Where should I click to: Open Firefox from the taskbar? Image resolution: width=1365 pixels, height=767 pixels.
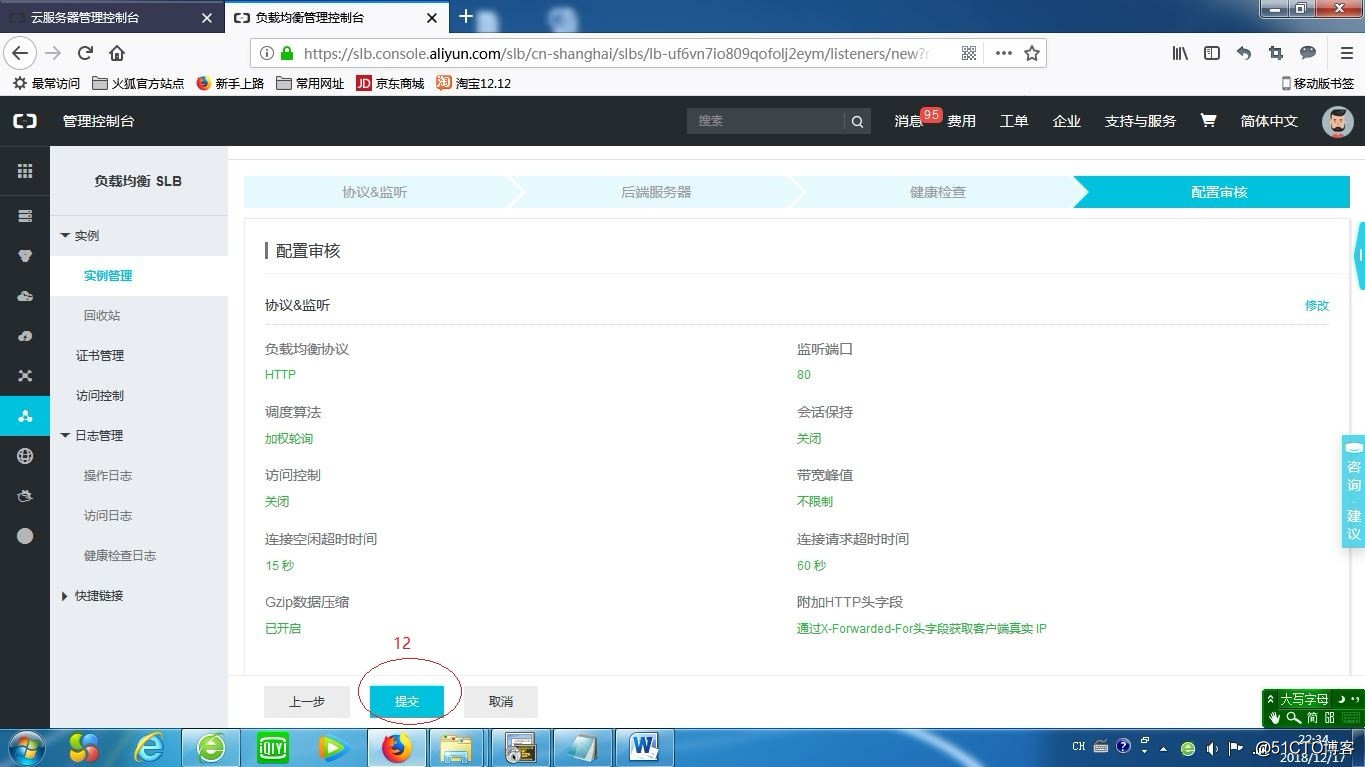[397, 747]
